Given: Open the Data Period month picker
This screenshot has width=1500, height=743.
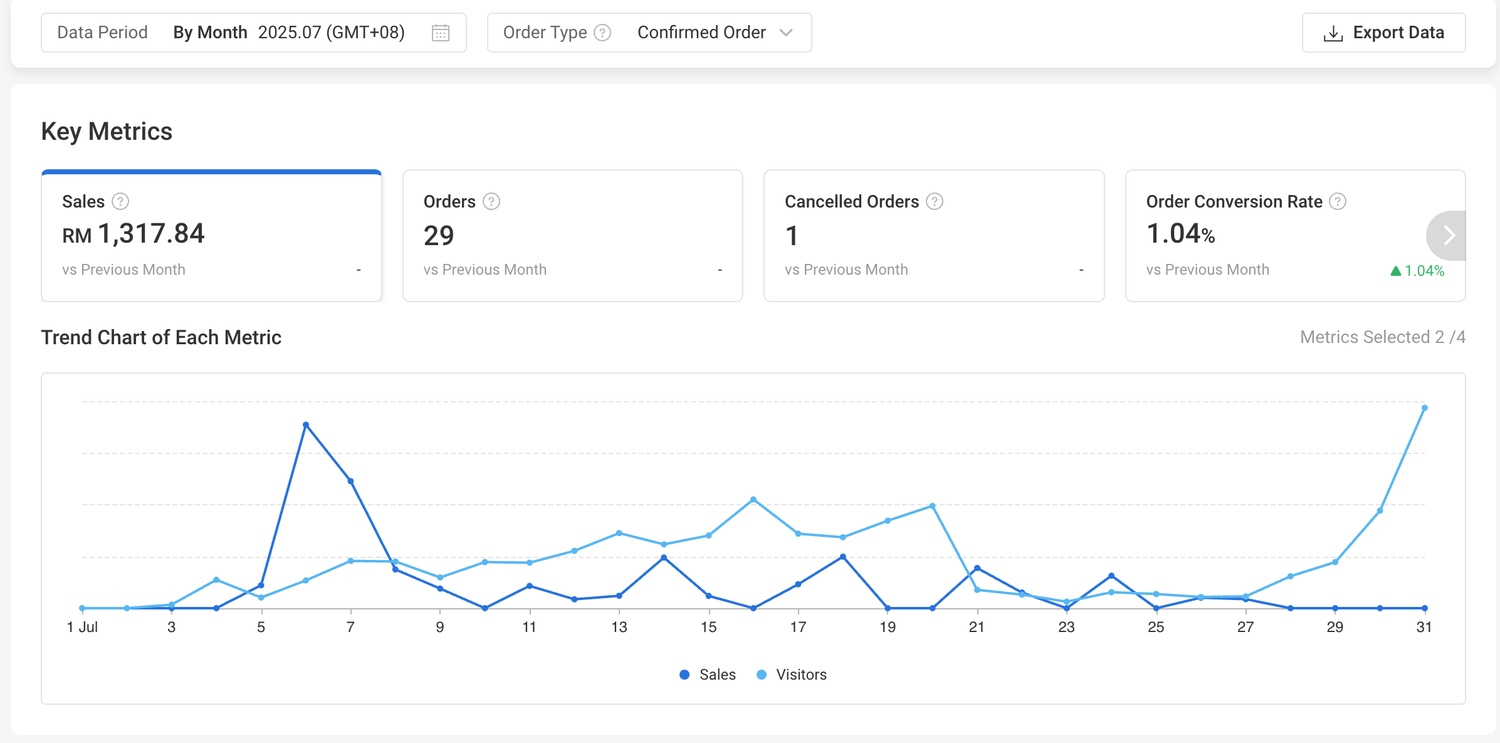Looking at the screenshot, I should [330, 33].
